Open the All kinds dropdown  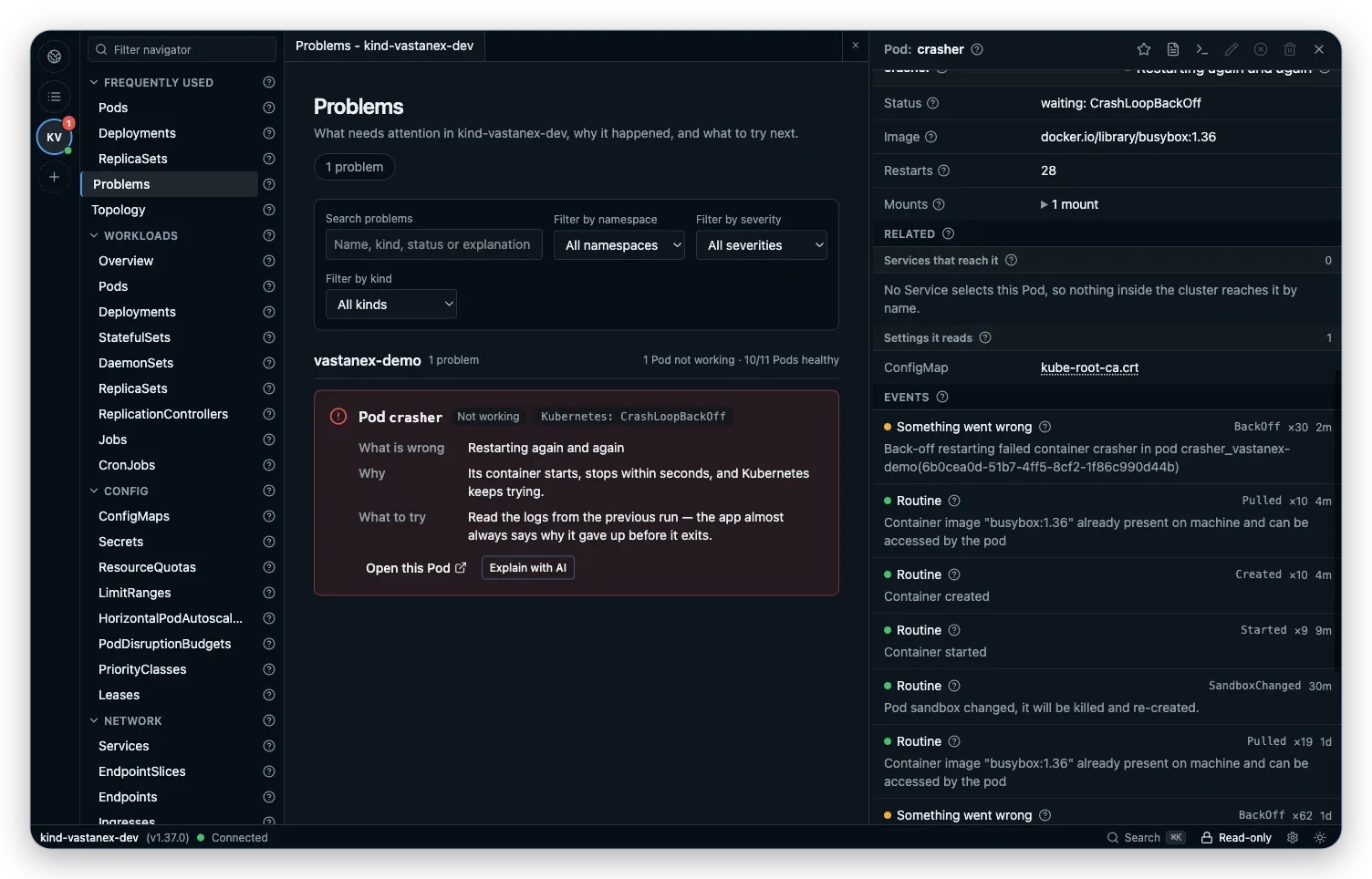click(391, 305)
